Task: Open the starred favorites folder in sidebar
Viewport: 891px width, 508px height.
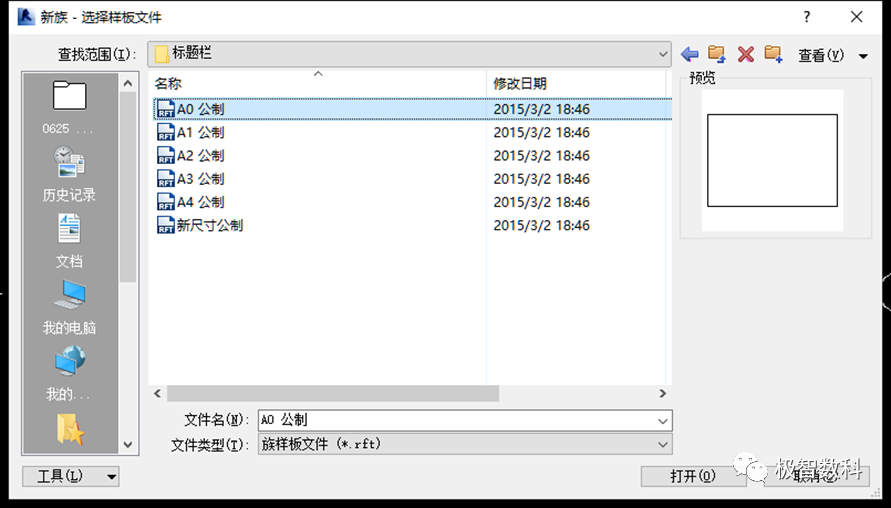Action: click(70, 429)
